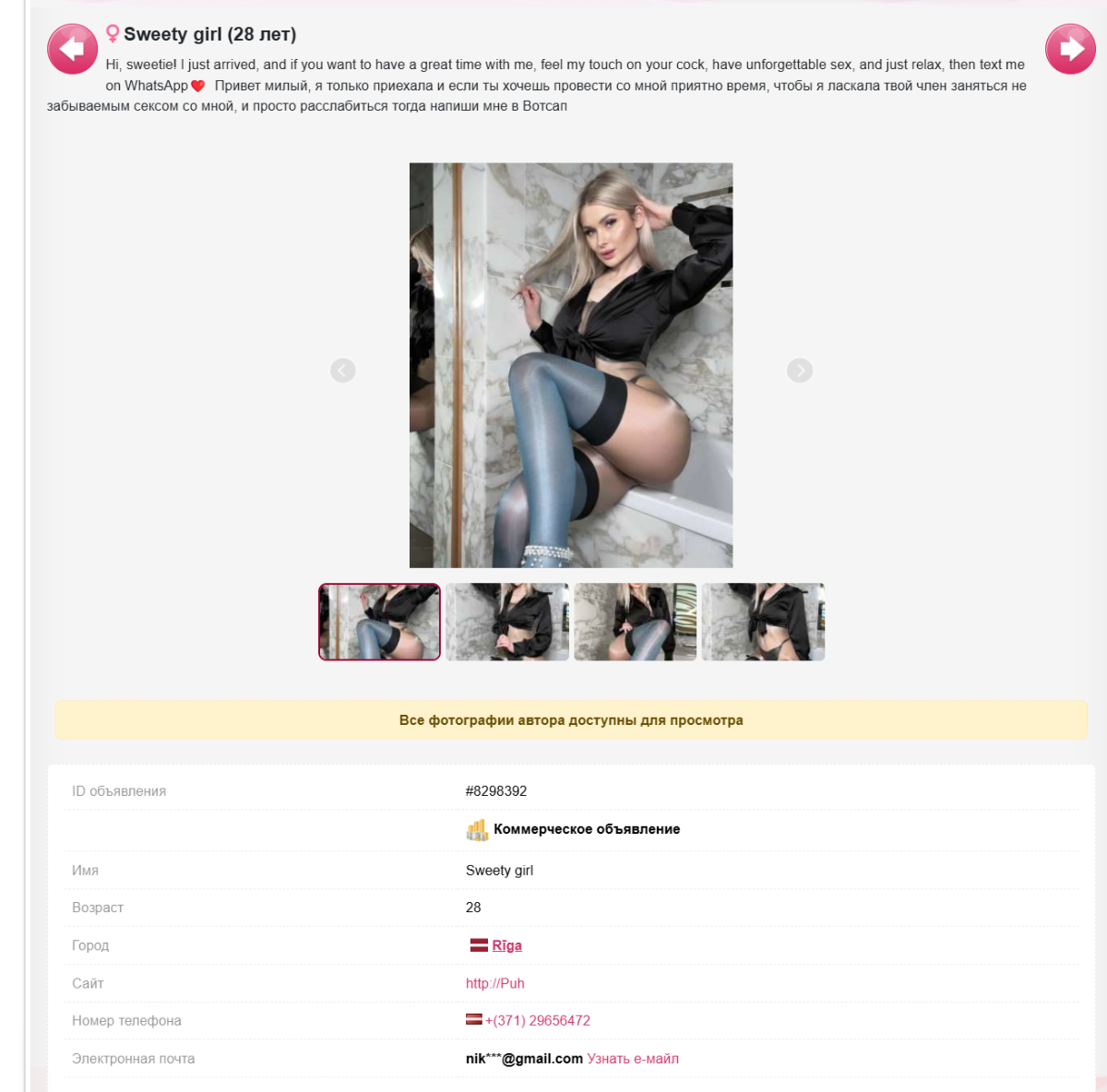The width and height of the screenshot is (1107, 1092).
Task: Select the second gallery thumbnail
Action: [x=507, y=622]
